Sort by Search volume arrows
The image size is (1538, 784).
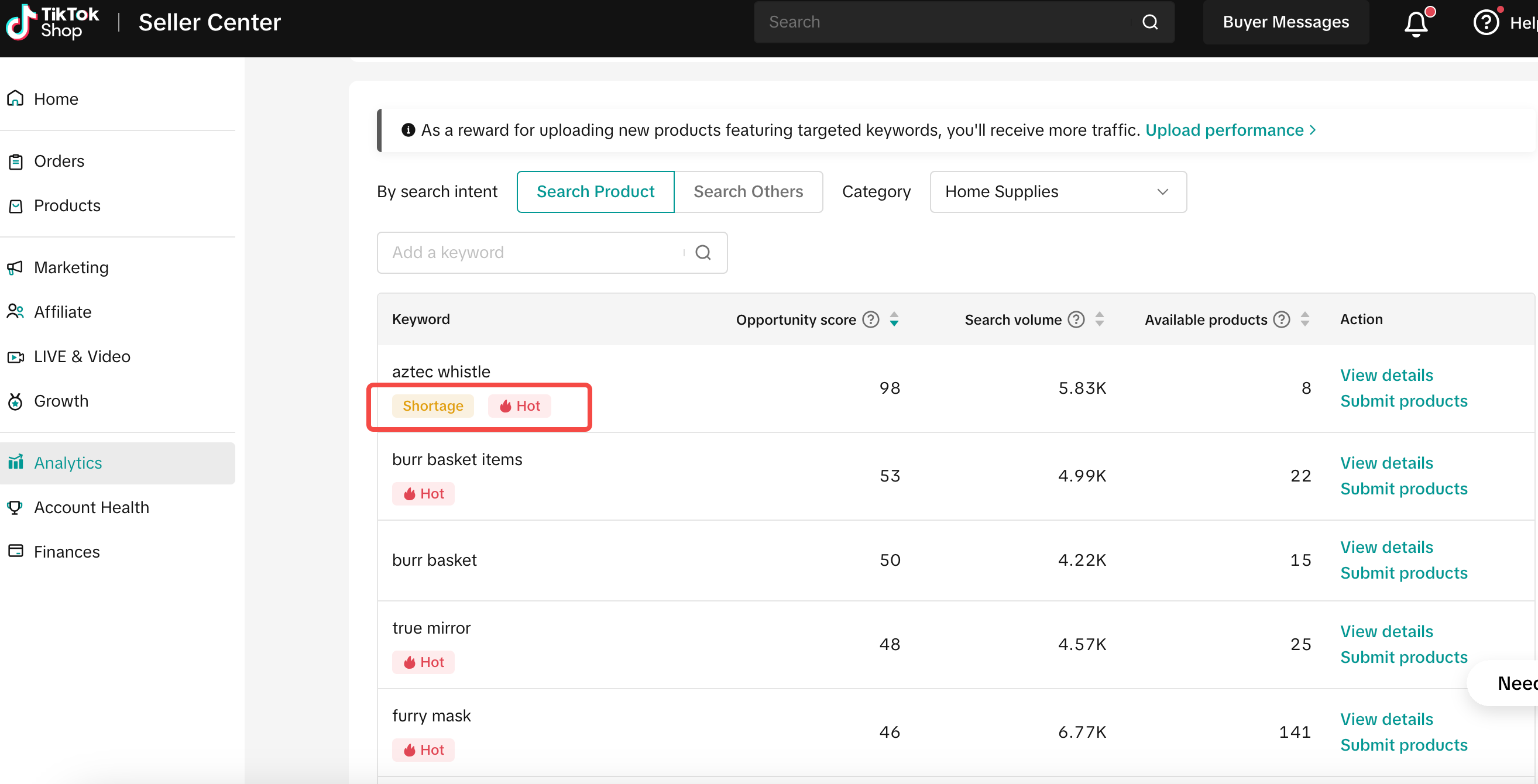(1099, 319)
